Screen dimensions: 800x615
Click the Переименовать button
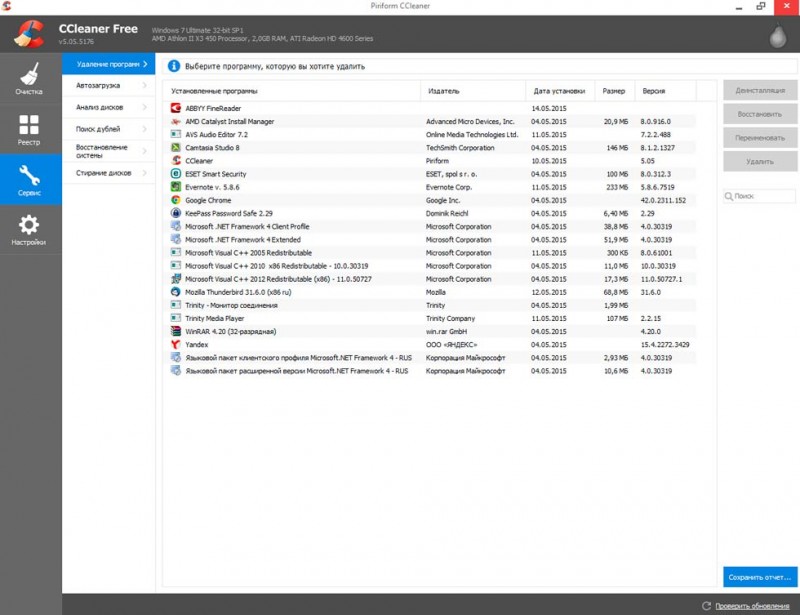(x=760, y=138)
